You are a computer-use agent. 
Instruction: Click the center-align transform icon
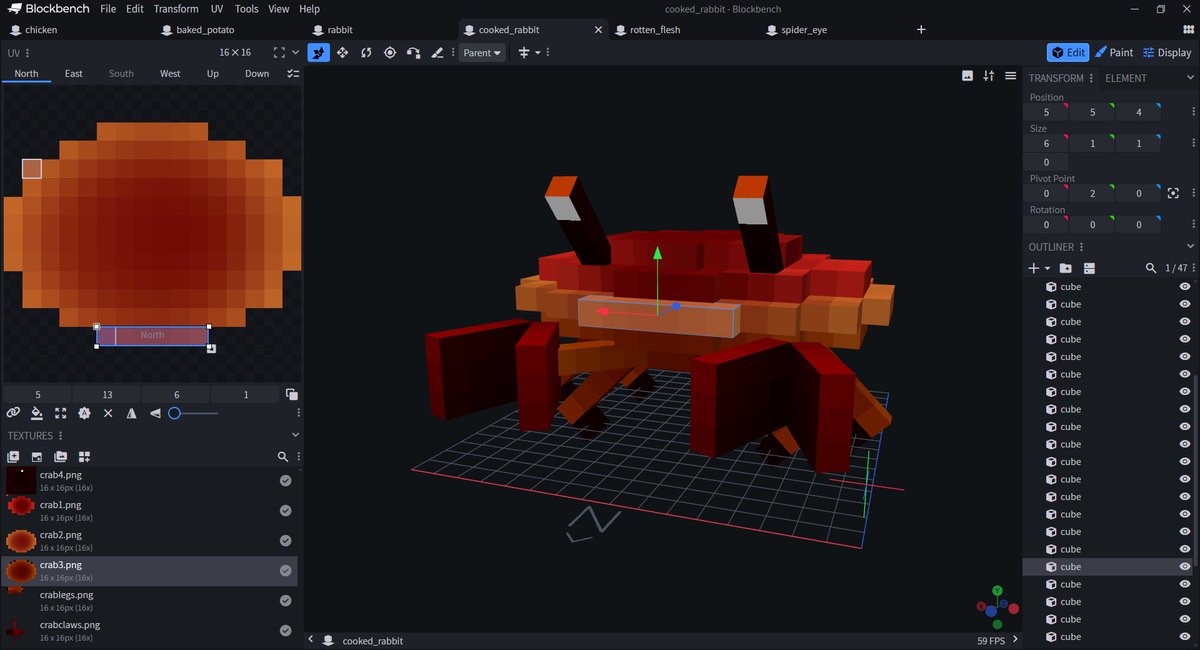(523, 52)
